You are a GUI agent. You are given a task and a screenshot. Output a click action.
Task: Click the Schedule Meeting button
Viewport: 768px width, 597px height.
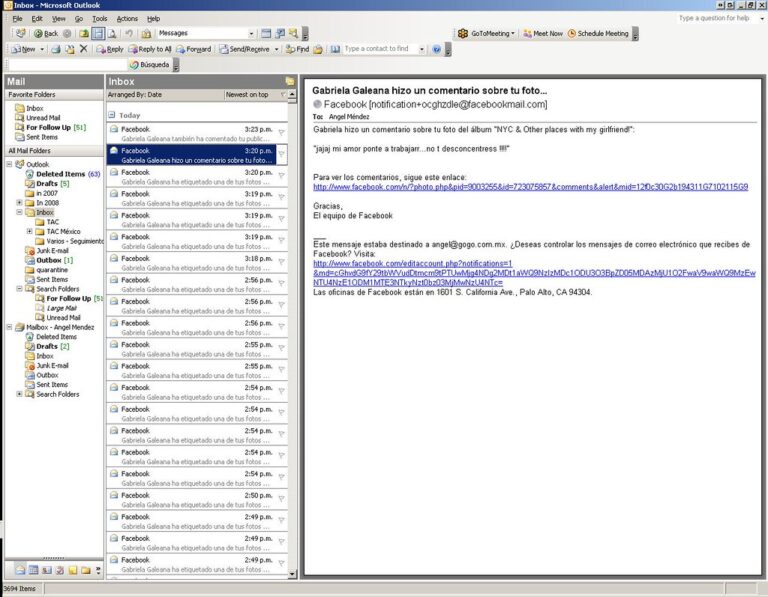tap(598, 33)
